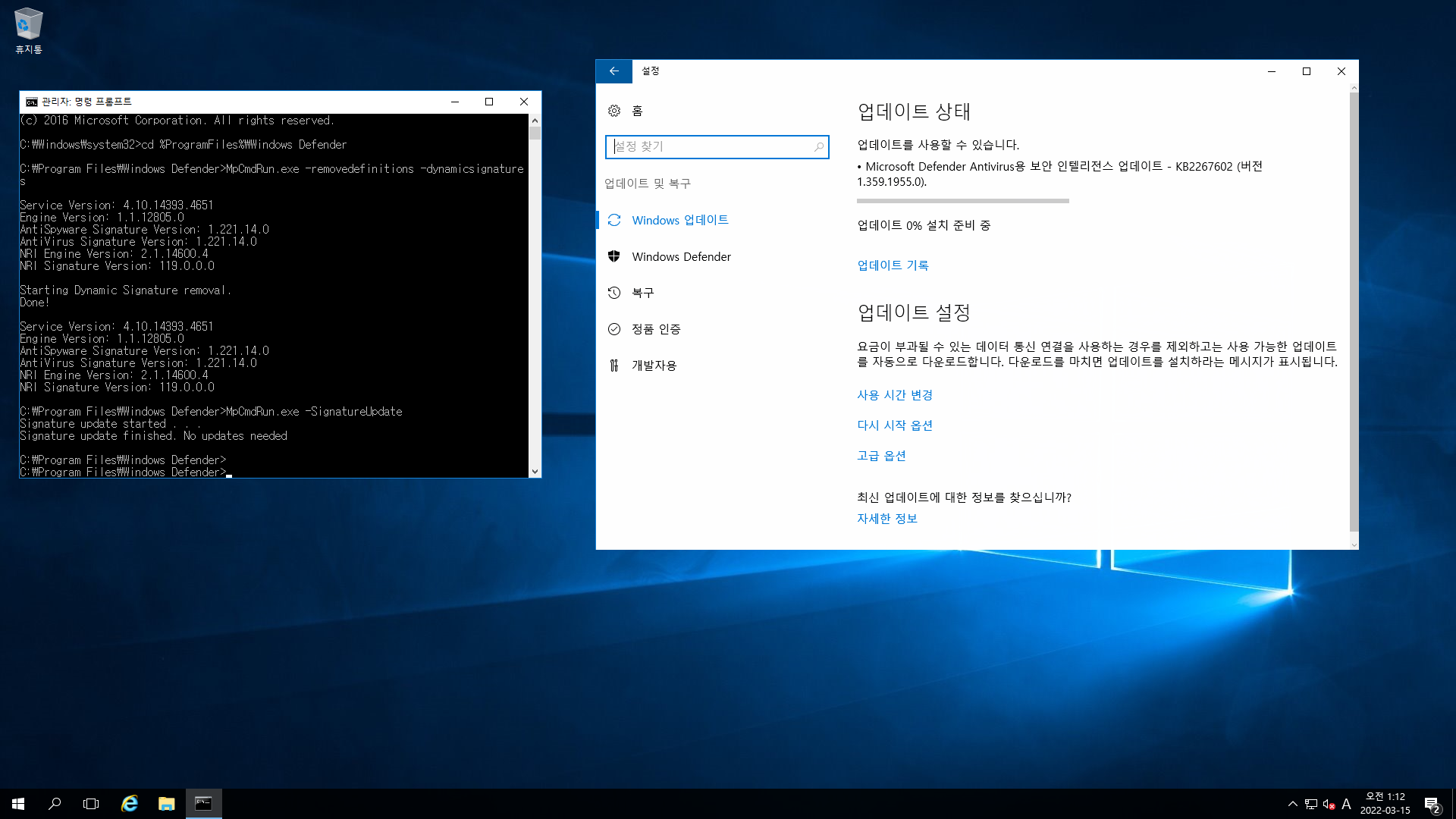Click the Settings back arrow button
The width and height of the screenshot is (1456, 819).
click(x=613, y=71)
